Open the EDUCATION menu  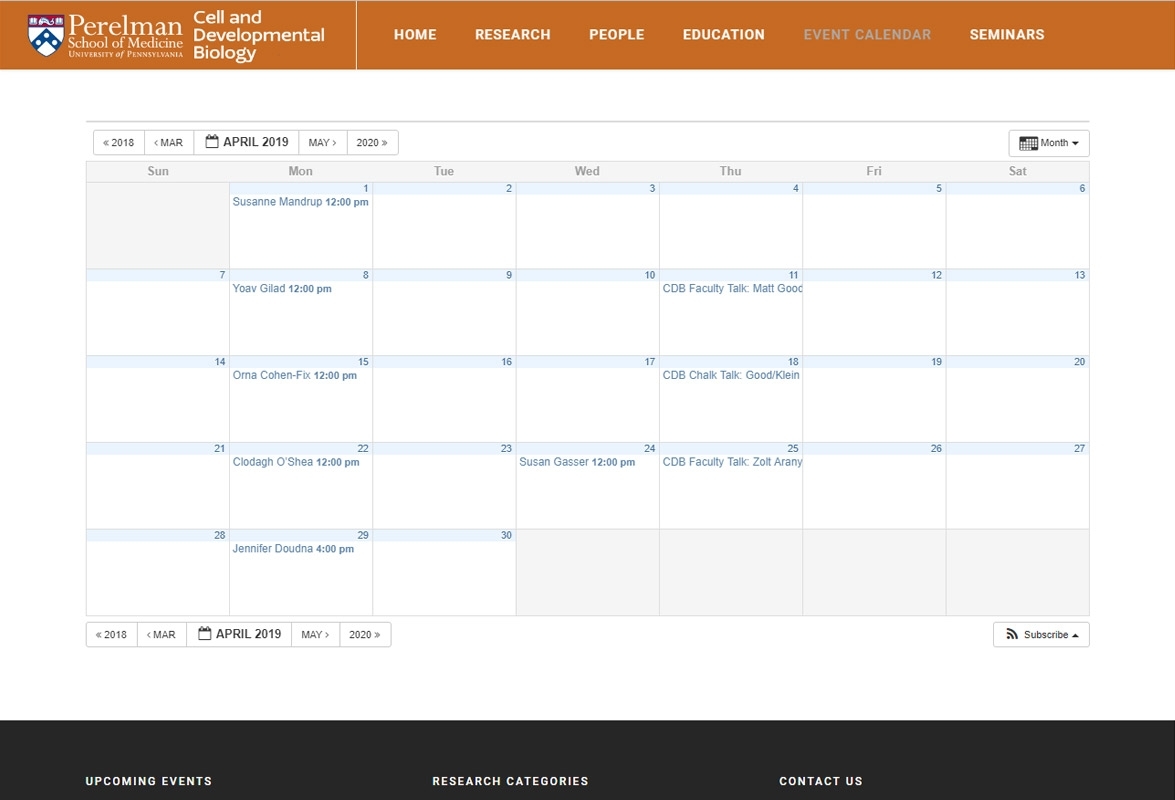pyautogui.click(x=724, y=34)
